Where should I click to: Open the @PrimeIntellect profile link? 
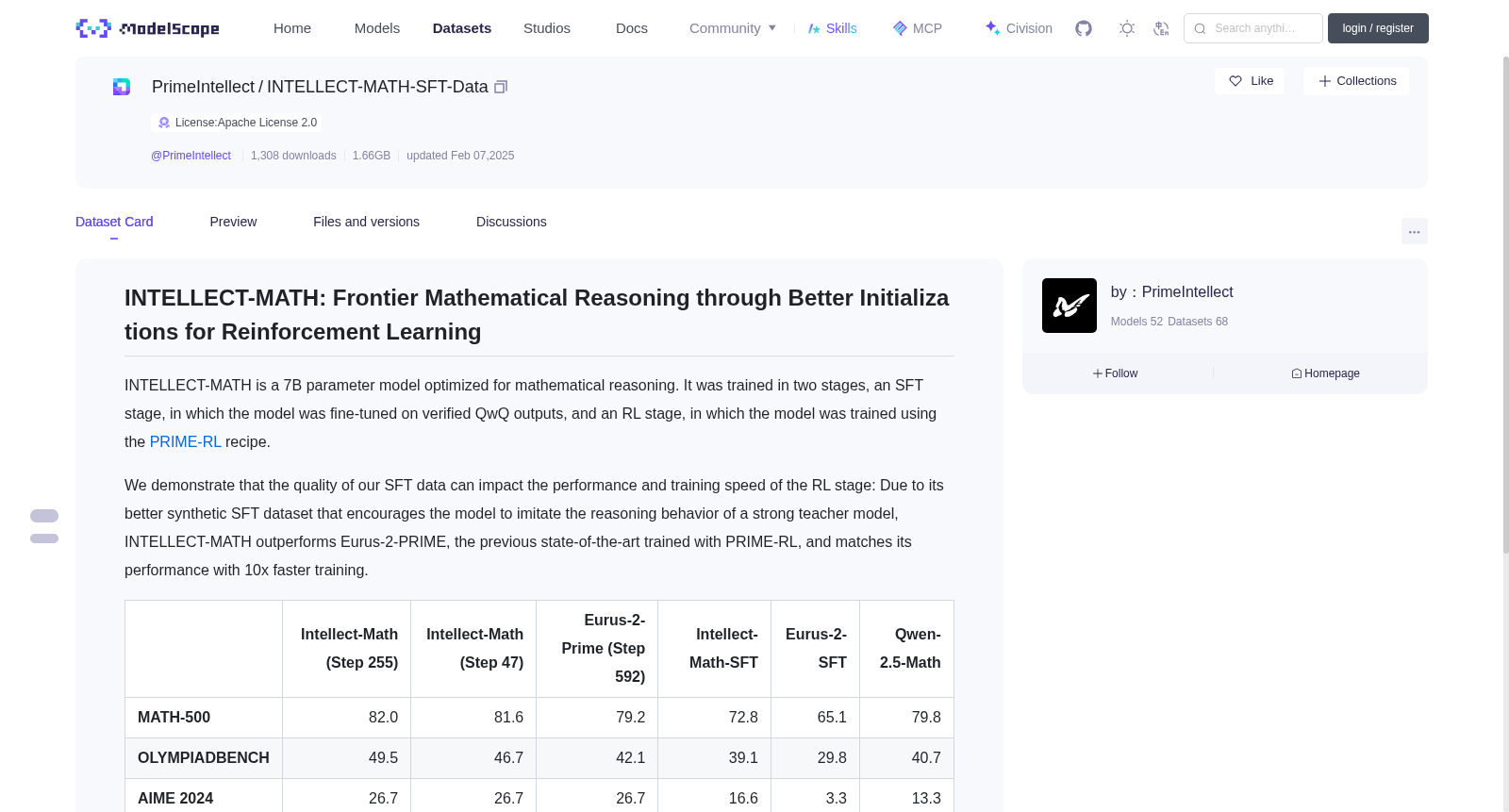pyautogui.click(x=191, y=156)
